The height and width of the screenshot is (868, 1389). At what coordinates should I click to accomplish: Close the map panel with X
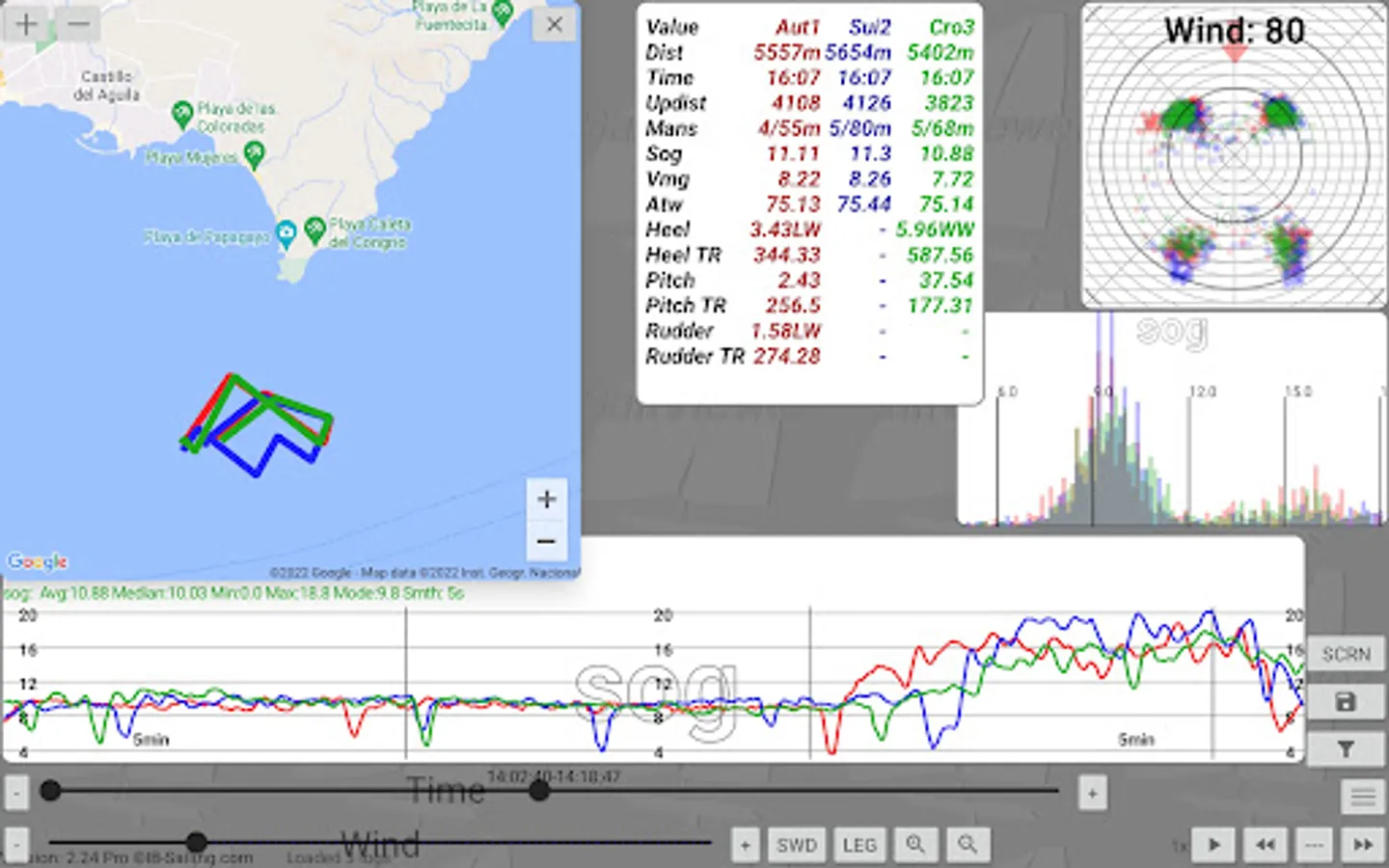(555, 24)
